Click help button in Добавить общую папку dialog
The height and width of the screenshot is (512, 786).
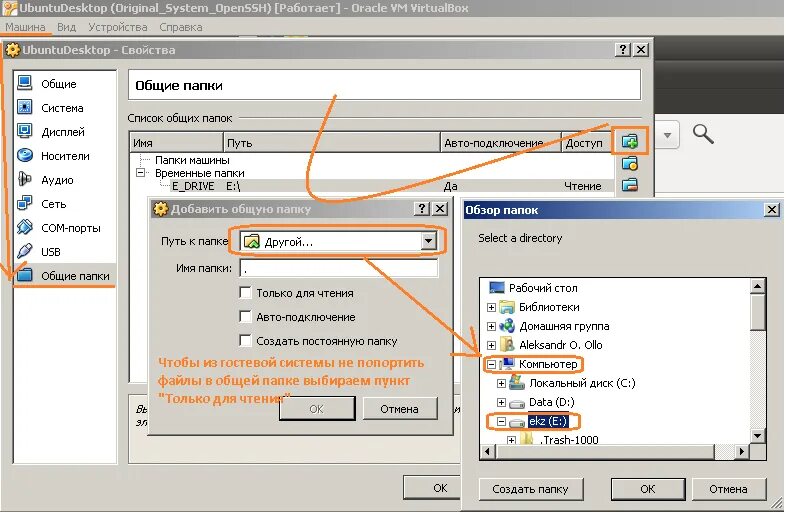[x=422, y=209]
